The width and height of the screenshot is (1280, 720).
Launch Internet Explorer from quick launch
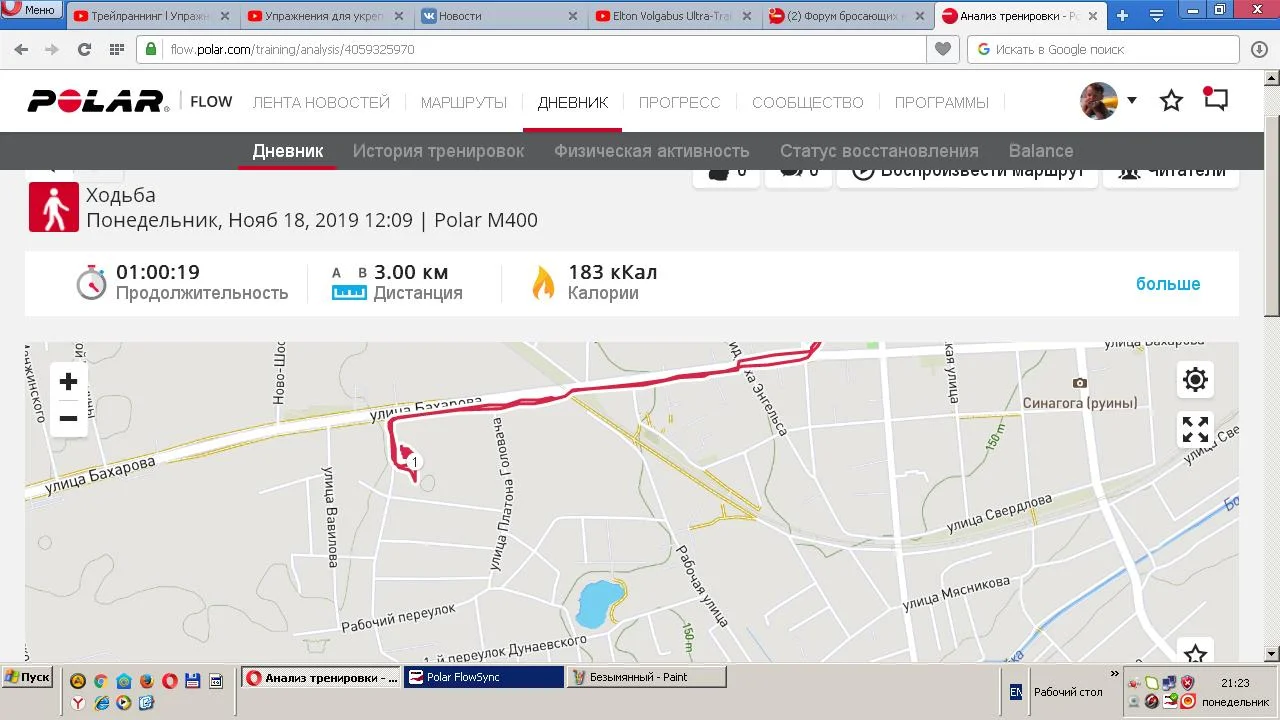coord(101,703)
